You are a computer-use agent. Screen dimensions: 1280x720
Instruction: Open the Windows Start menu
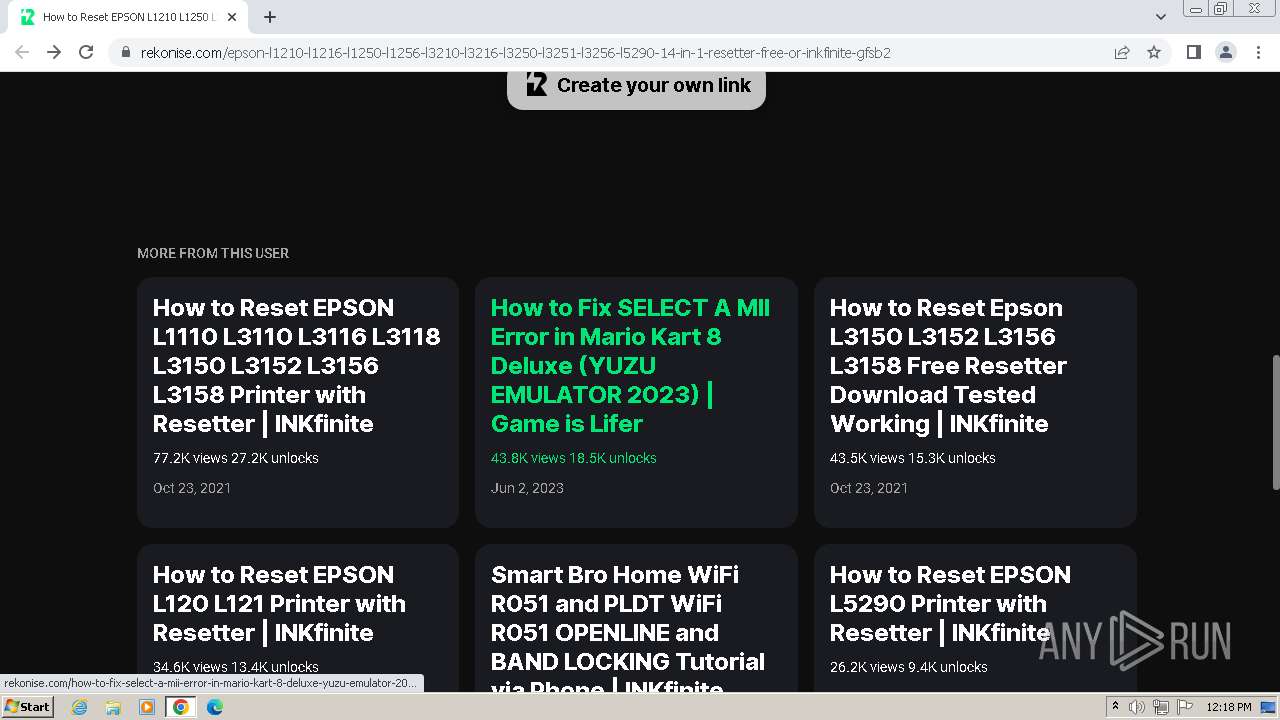[x=27, y=706]
